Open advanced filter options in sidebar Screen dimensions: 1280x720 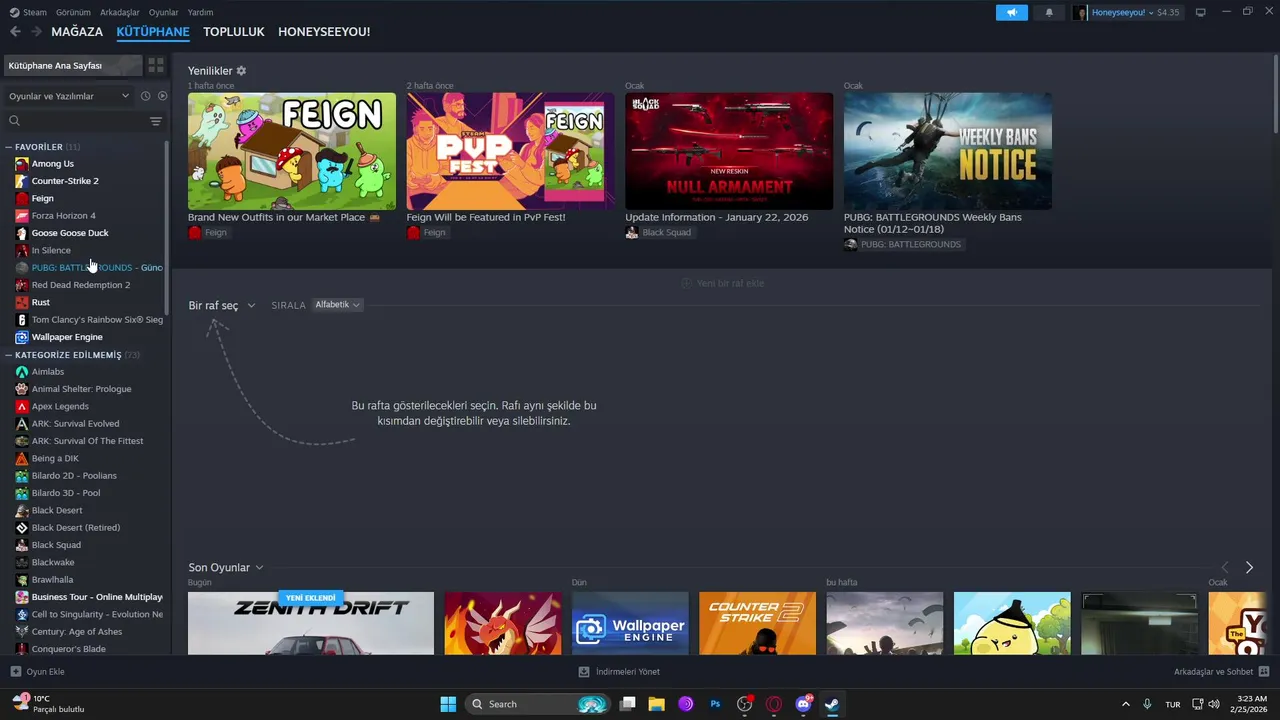(156, 121)
